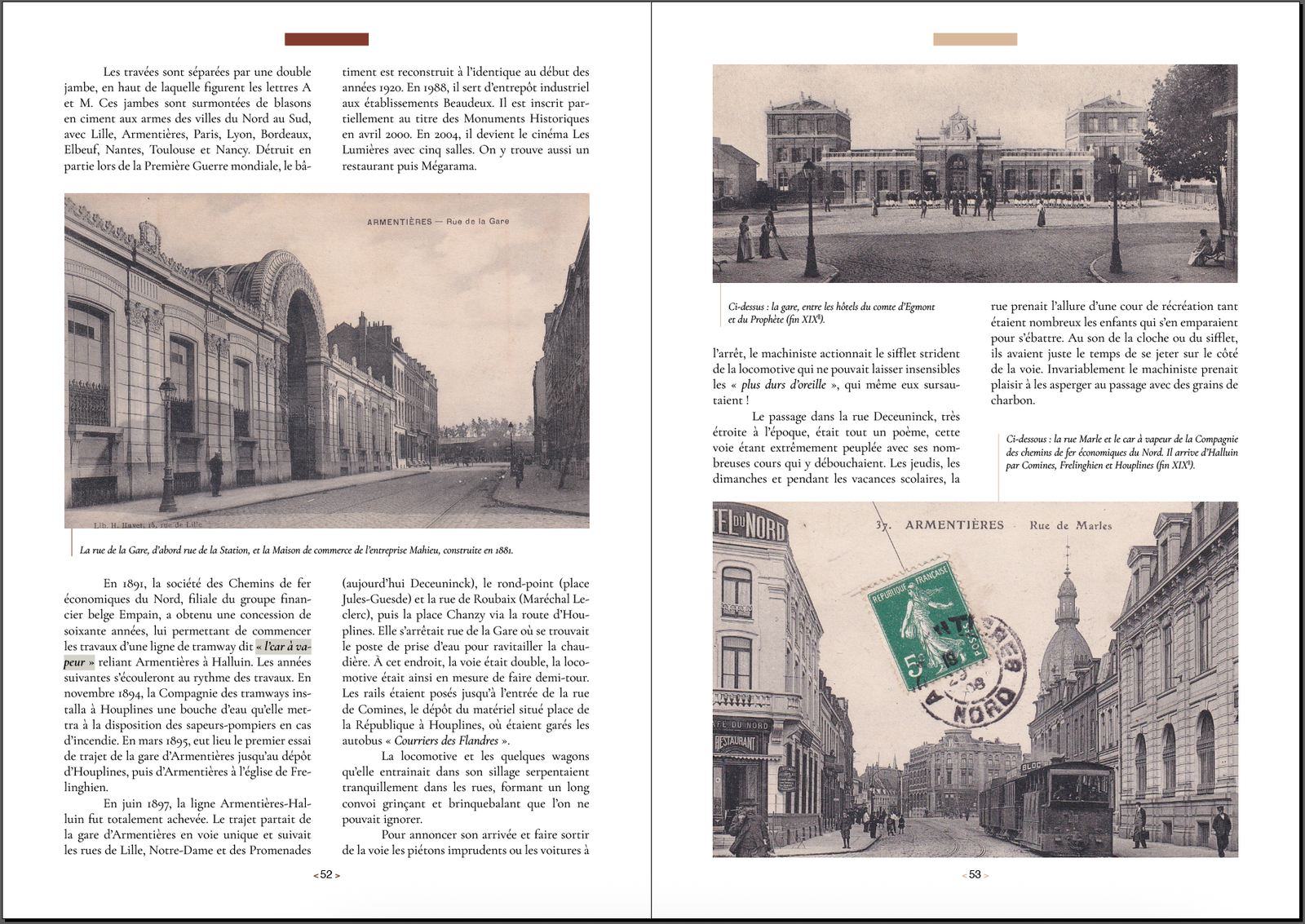The image size is (1305, 924).
Task: Click caption beginning 'Ci-dessous : la rue Marle'
Action: 1121,452
